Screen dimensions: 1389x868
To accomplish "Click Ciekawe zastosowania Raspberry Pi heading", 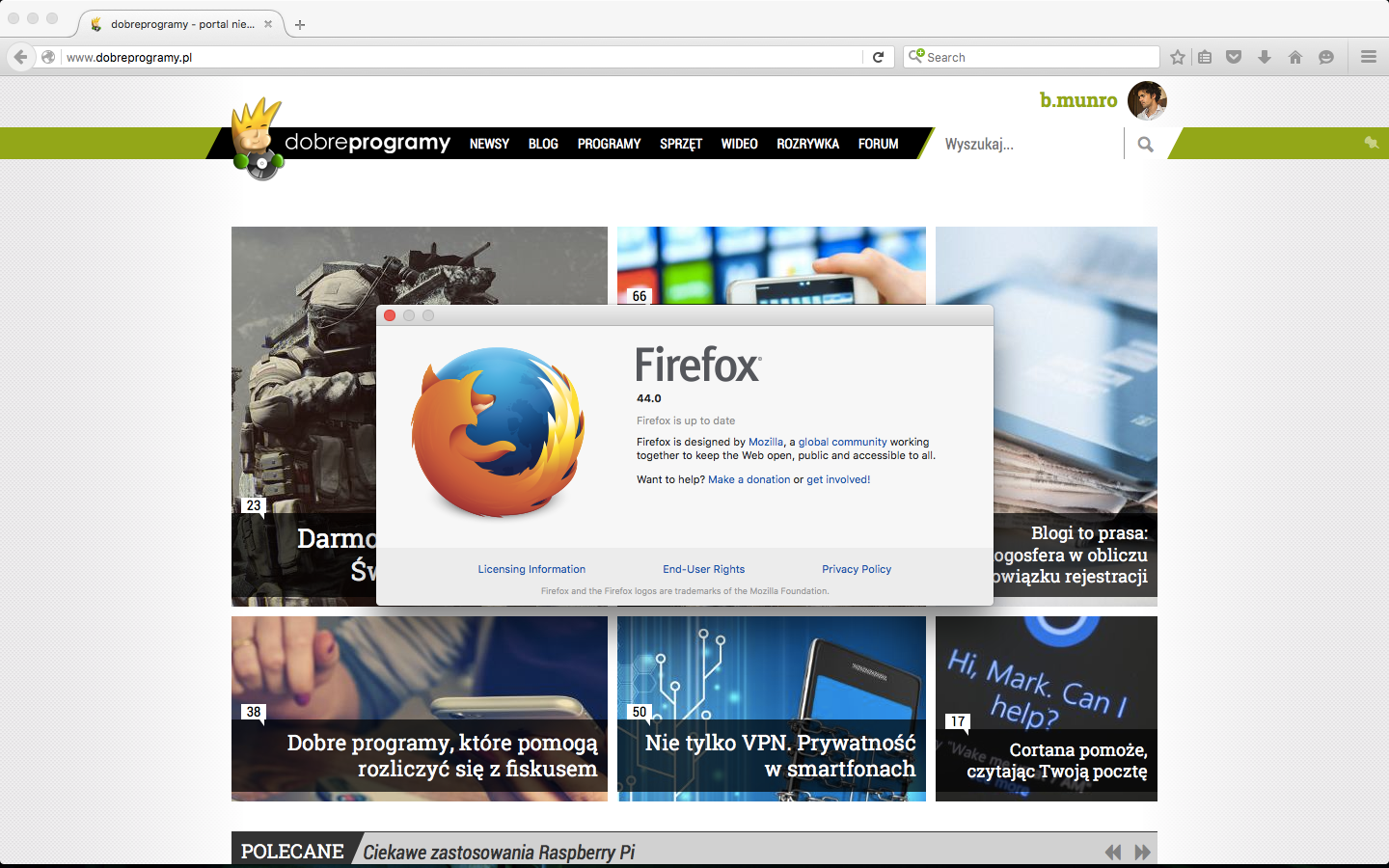I will point(499,852).
